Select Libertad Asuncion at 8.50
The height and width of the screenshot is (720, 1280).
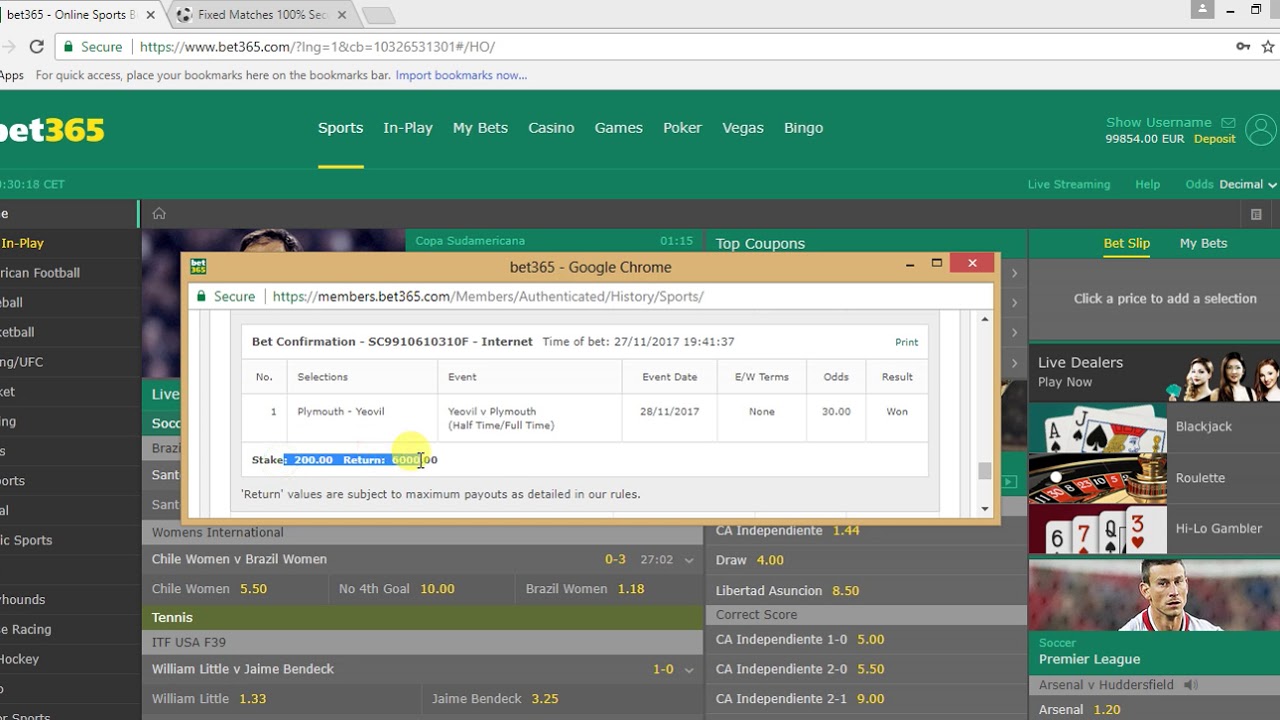[x=866, y=591]
